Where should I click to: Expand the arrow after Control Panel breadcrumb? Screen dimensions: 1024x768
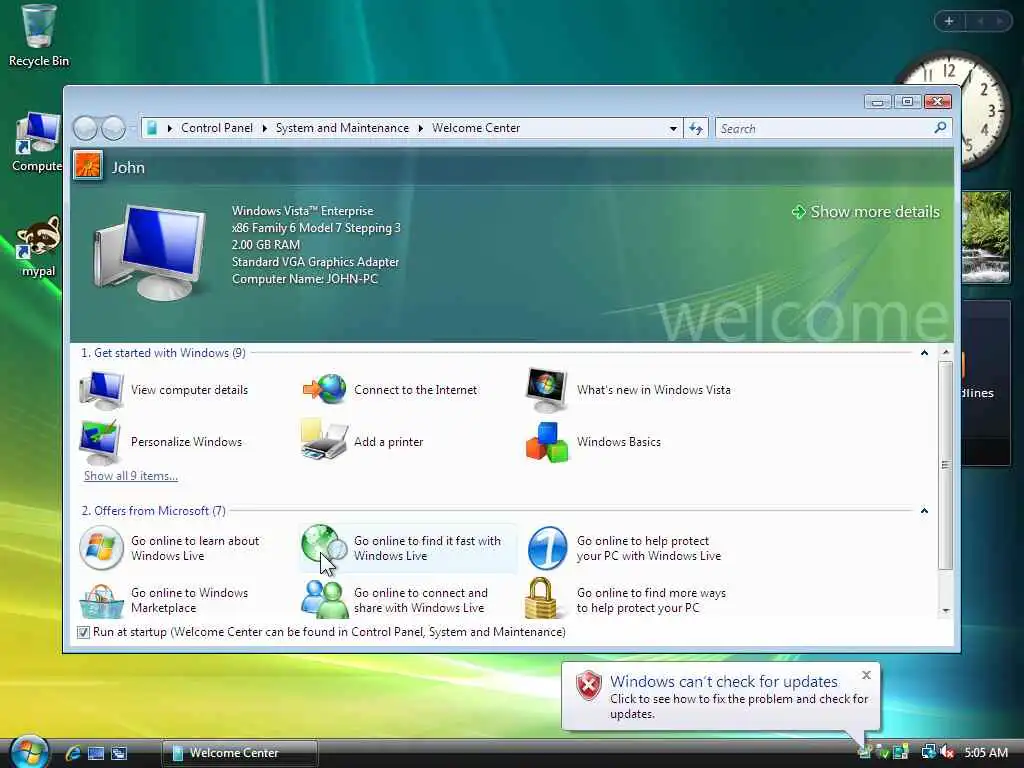click(x=264, y=128)
